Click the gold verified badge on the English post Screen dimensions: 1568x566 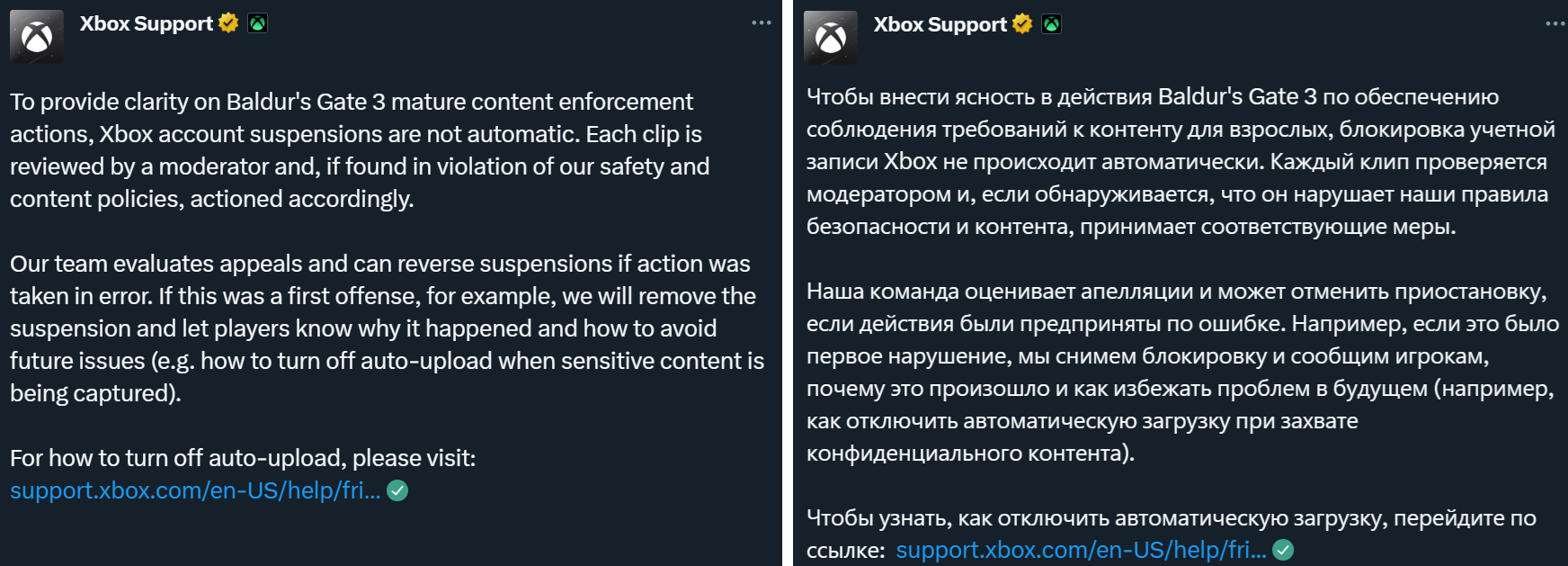(x=229, y=23)
